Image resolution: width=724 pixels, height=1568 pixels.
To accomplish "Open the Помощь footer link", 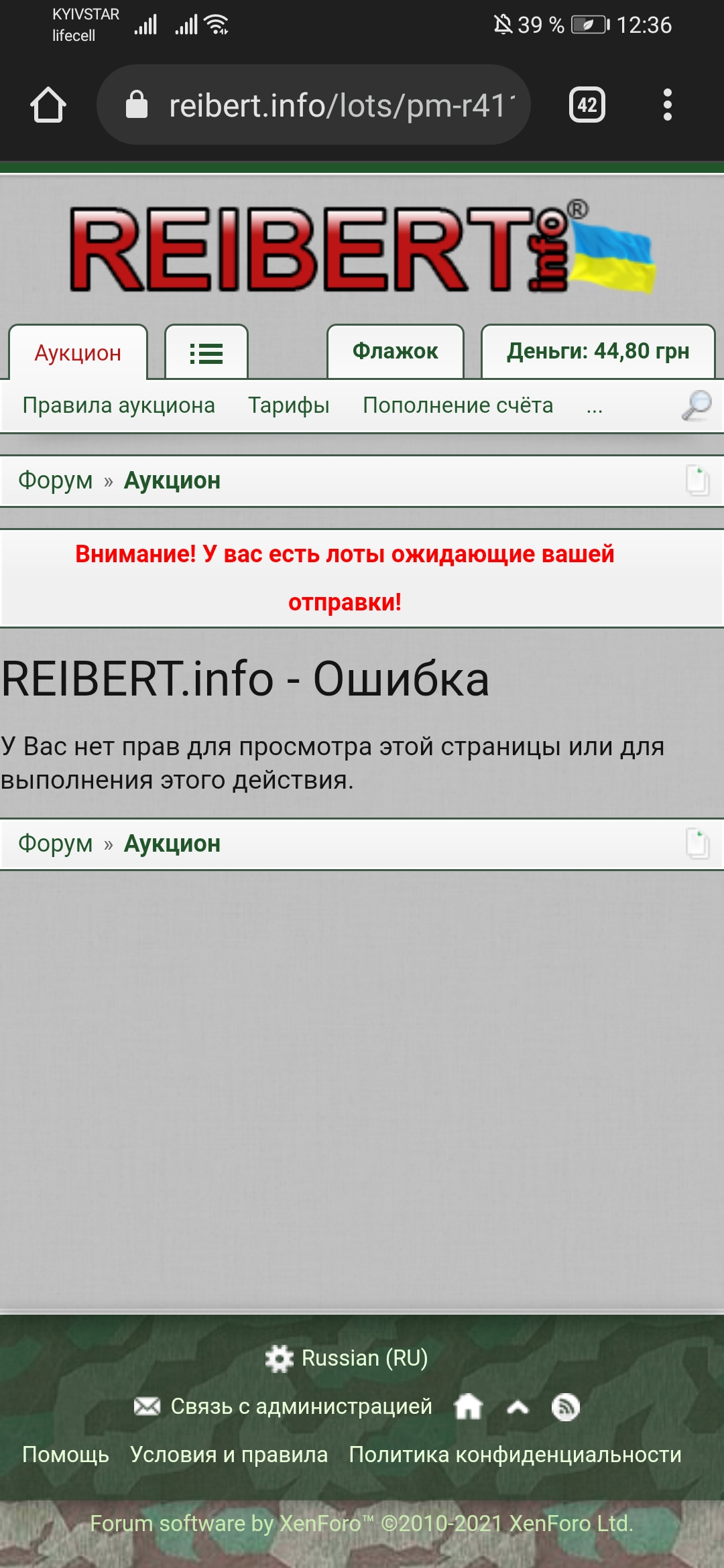I will pyautogui.click(x=66, y=1455).
